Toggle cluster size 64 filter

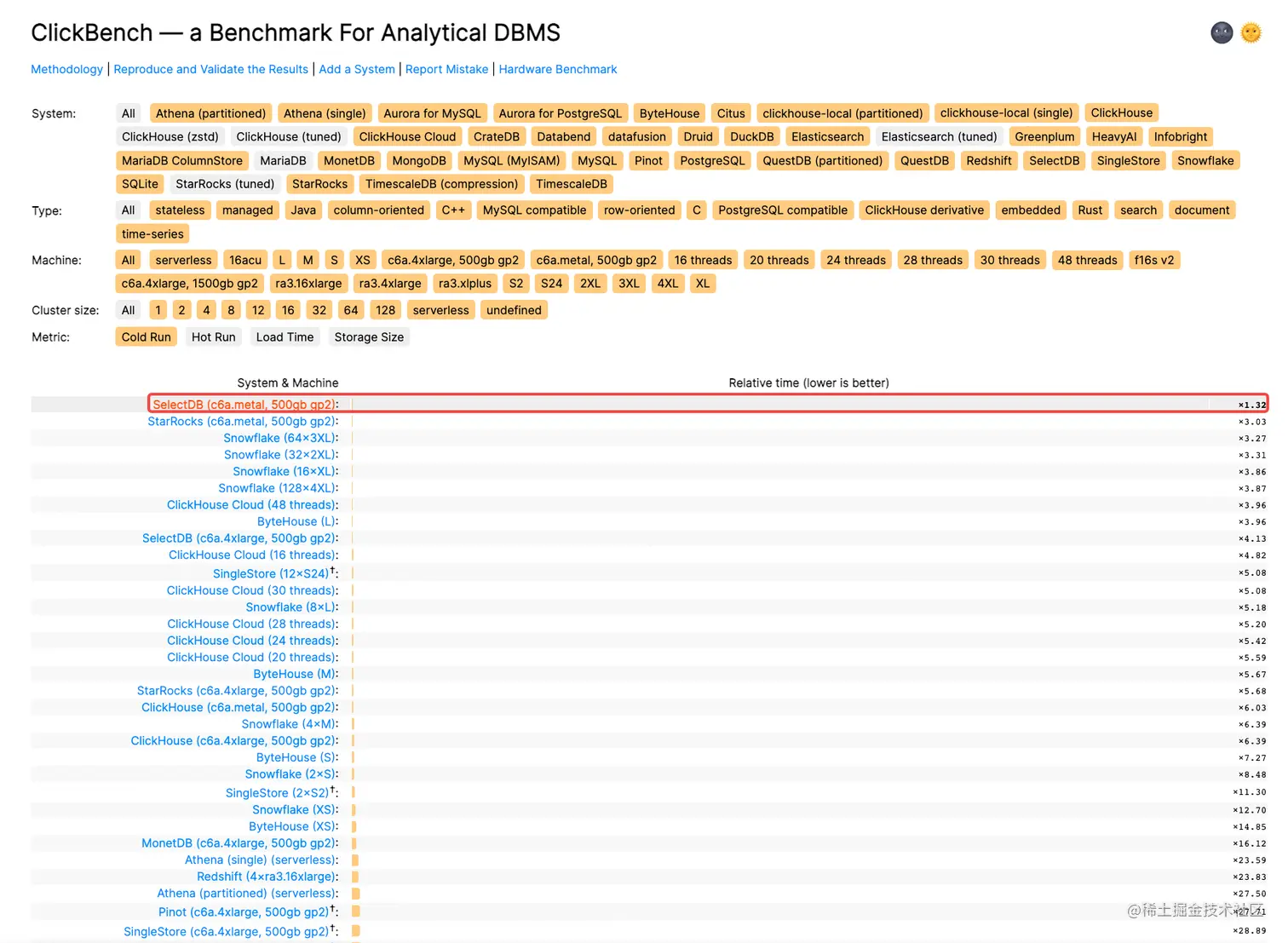[x=351, y=311]
